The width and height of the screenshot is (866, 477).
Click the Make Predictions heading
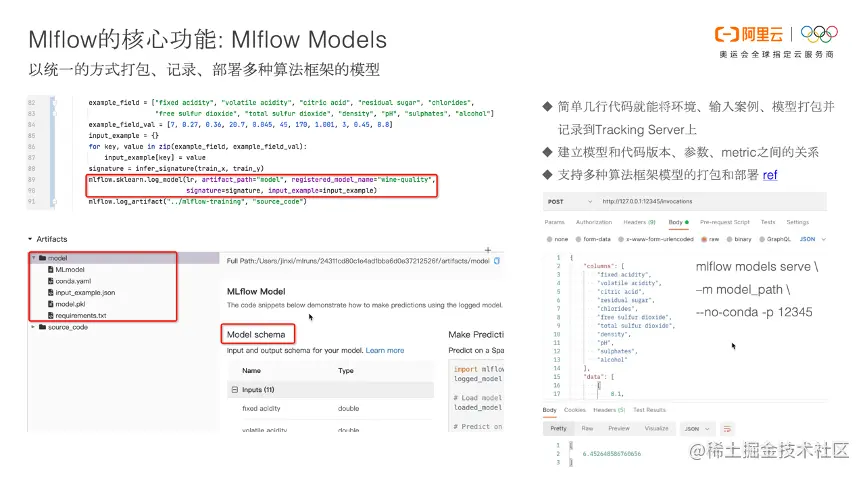click(476, 335)
